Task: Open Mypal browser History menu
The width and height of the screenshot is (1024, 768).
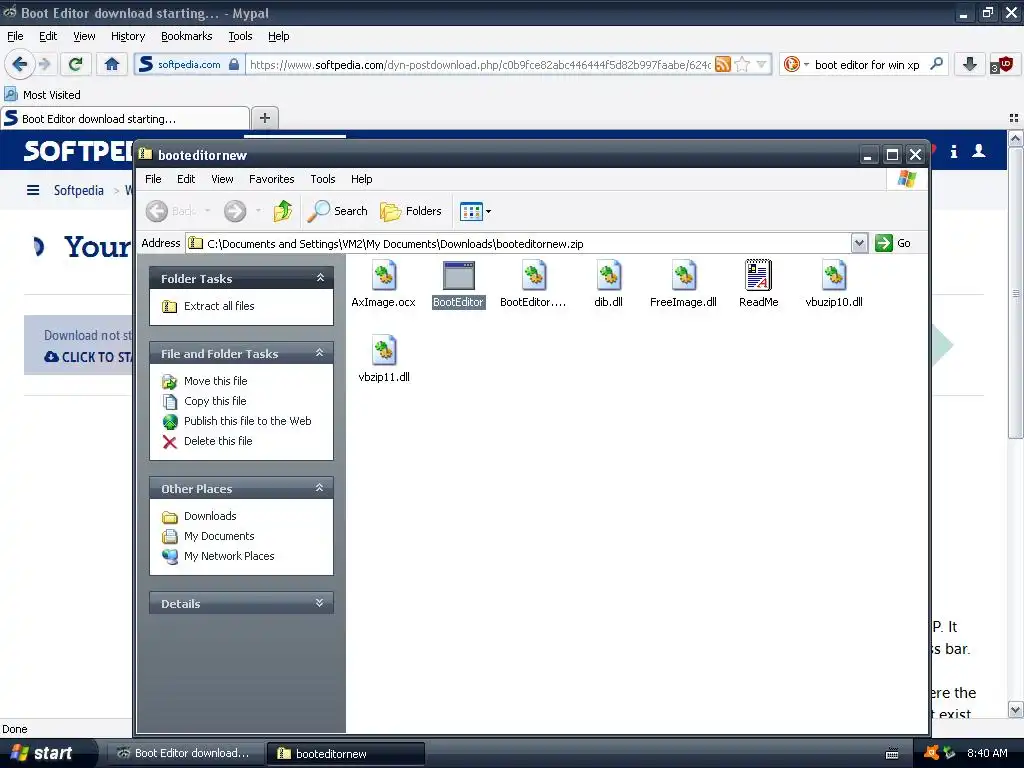Action: (x=128, y=36)
